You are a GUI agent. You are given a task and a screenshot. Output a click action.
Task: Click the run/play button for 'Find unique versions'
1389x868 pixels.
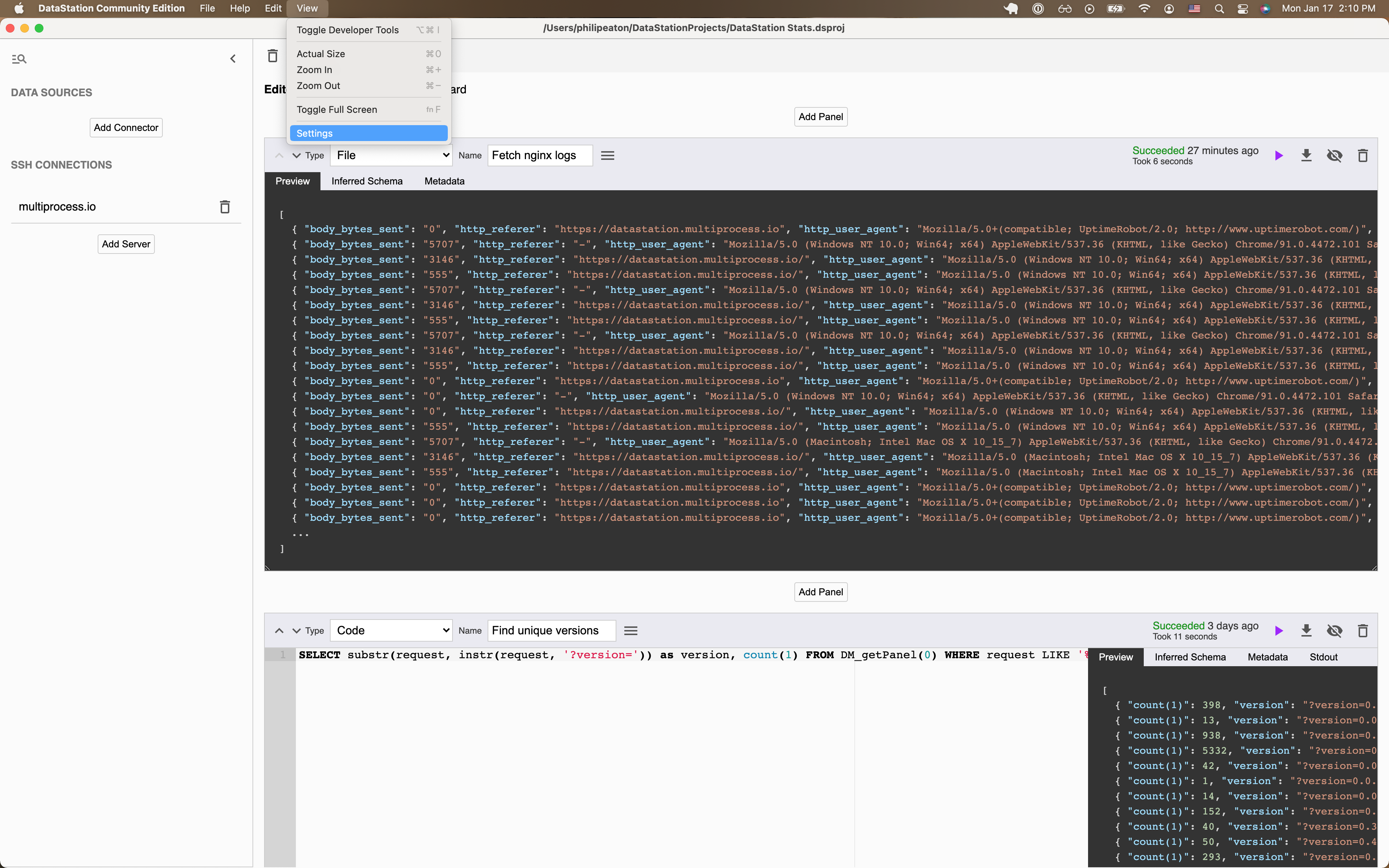point(1280,630)
